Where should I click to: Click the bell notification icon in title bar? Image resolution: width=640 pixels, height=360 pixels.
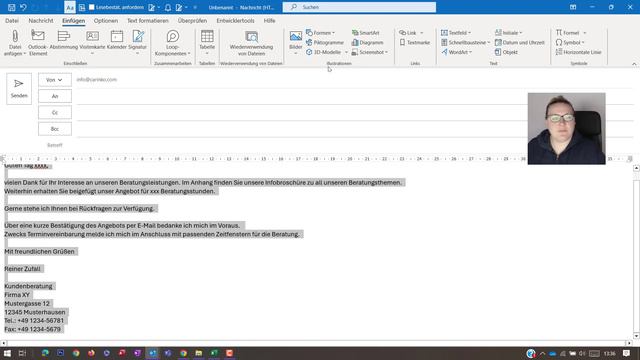click(168, 7)
